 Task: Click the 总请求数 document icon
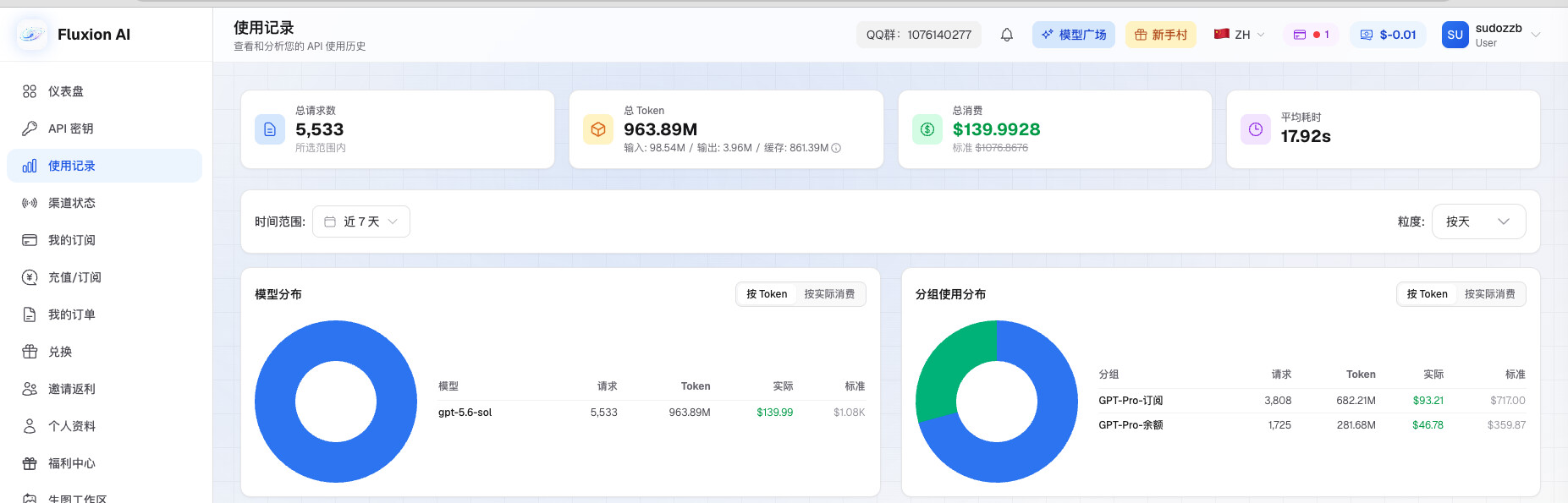pos(270,129)
